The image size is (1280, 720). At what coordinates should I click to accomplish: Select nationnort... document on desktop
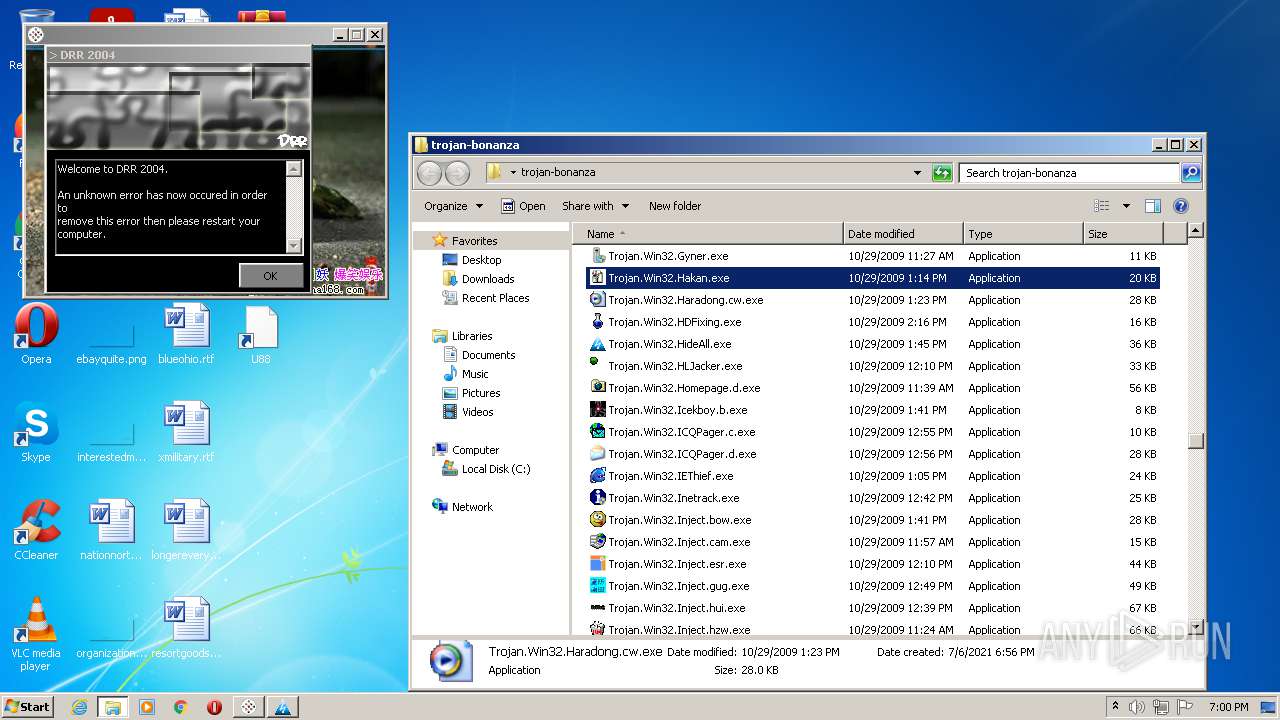tap(111, 531)
